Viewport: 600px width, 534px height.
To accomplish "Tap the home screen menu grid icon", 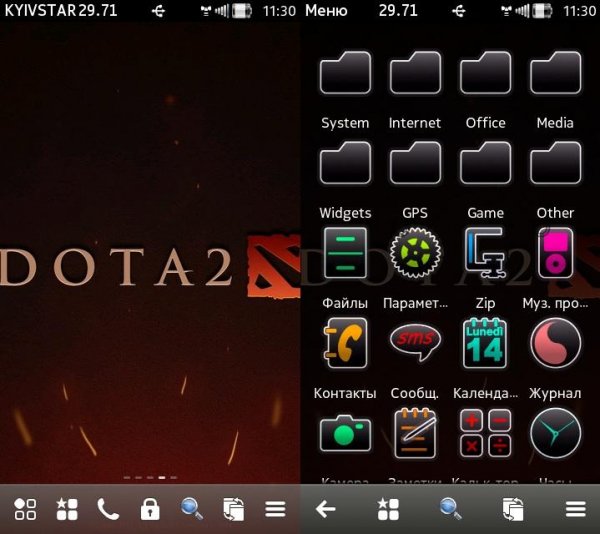I will 25,509.
